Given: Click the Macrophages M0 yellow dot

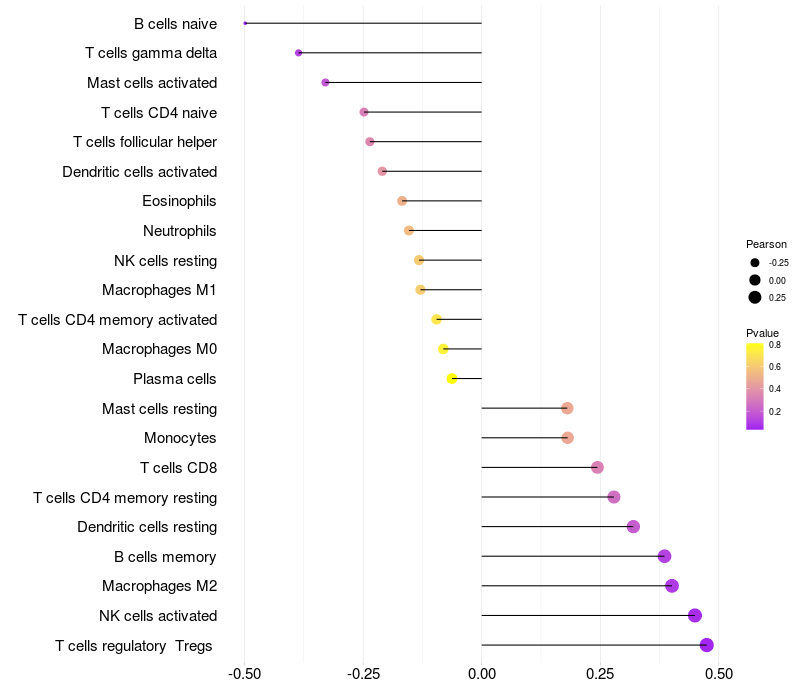Looking at the screenshot, I should point(443,349).
